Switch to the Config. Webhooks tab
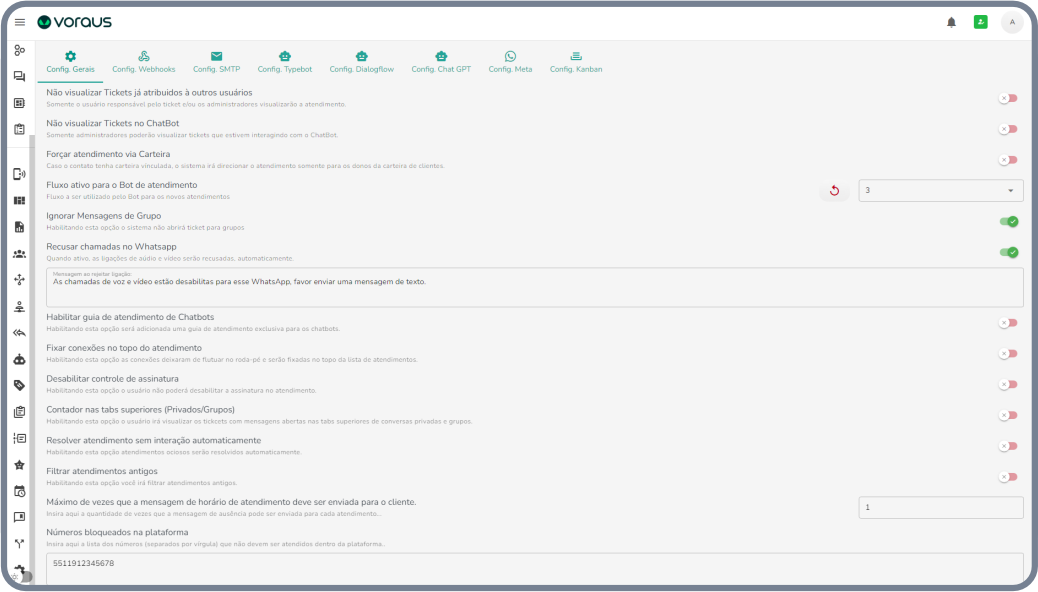Screen dimensions: 1038x592 pyautogui.click(x=143, y=62)
